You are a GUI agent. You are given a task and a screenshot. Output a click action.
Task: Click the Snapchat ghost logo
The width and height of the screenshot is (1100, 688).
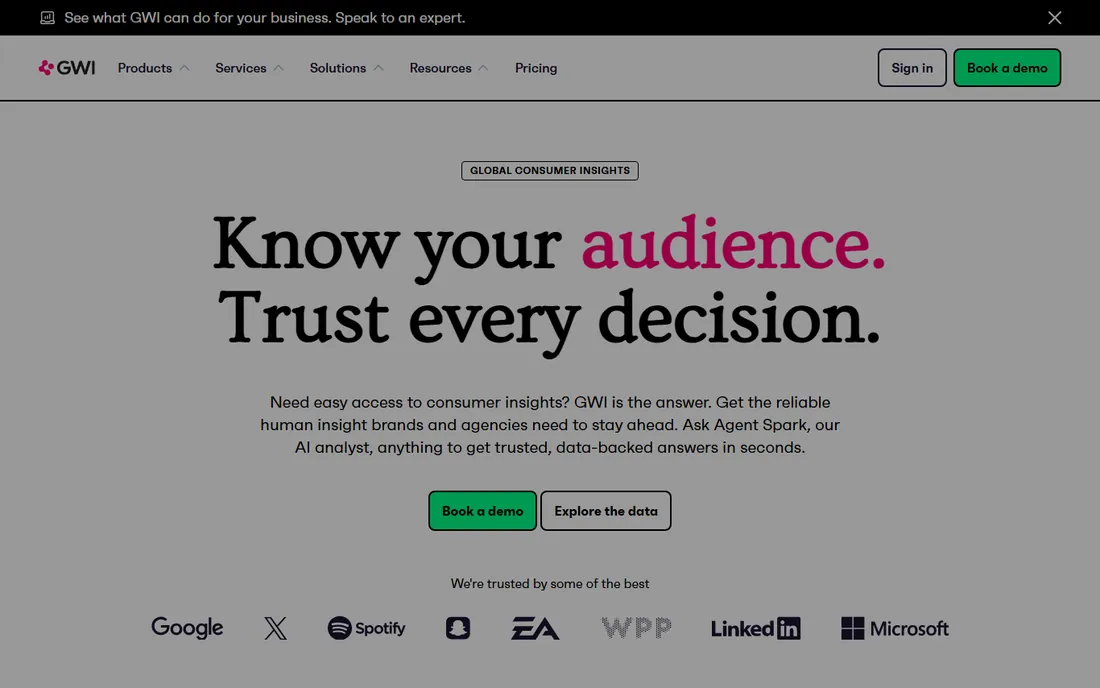pyautogui.click(x=458, y=628)
